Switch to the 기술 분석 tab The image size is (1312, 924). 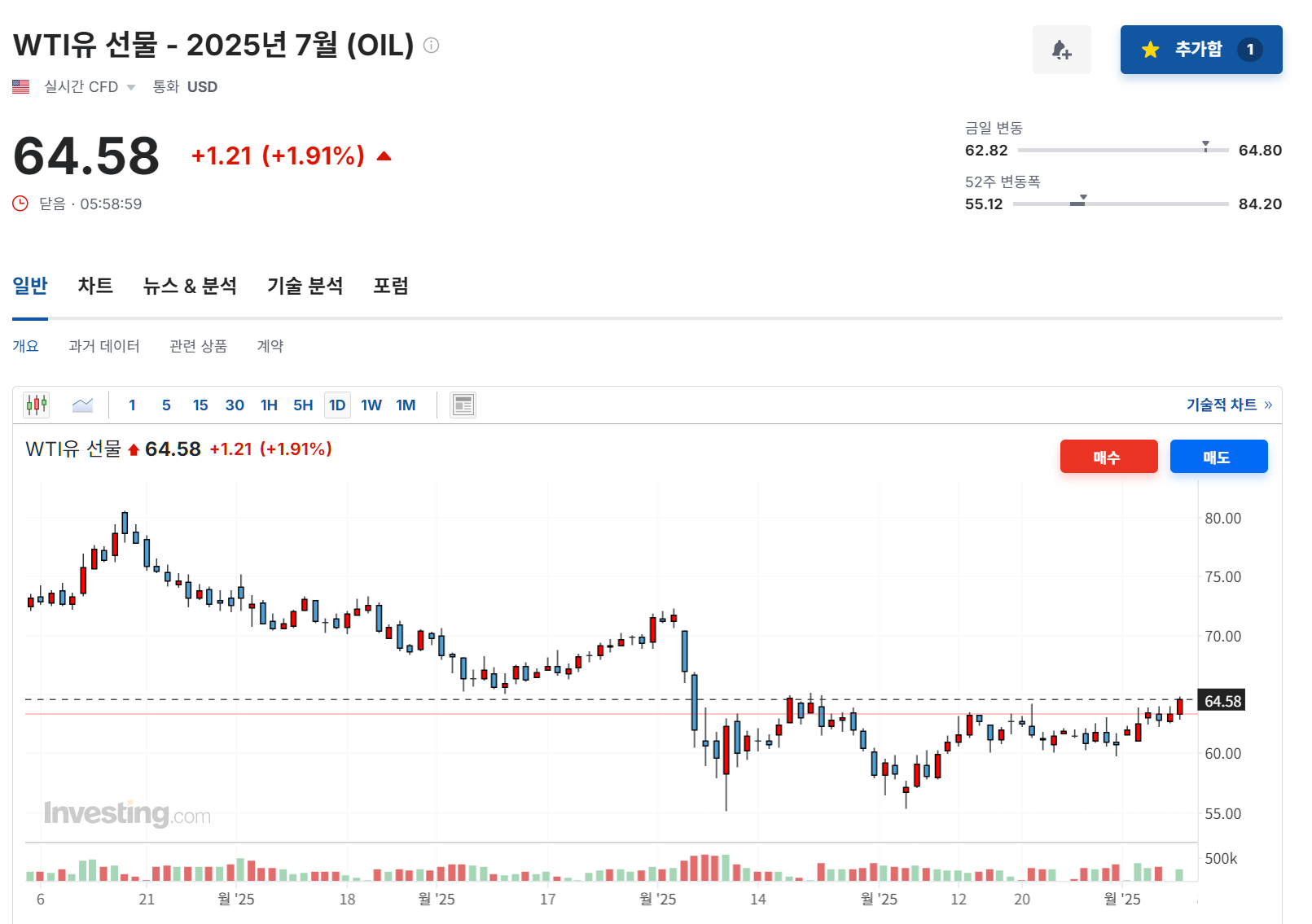pos(304,286)
